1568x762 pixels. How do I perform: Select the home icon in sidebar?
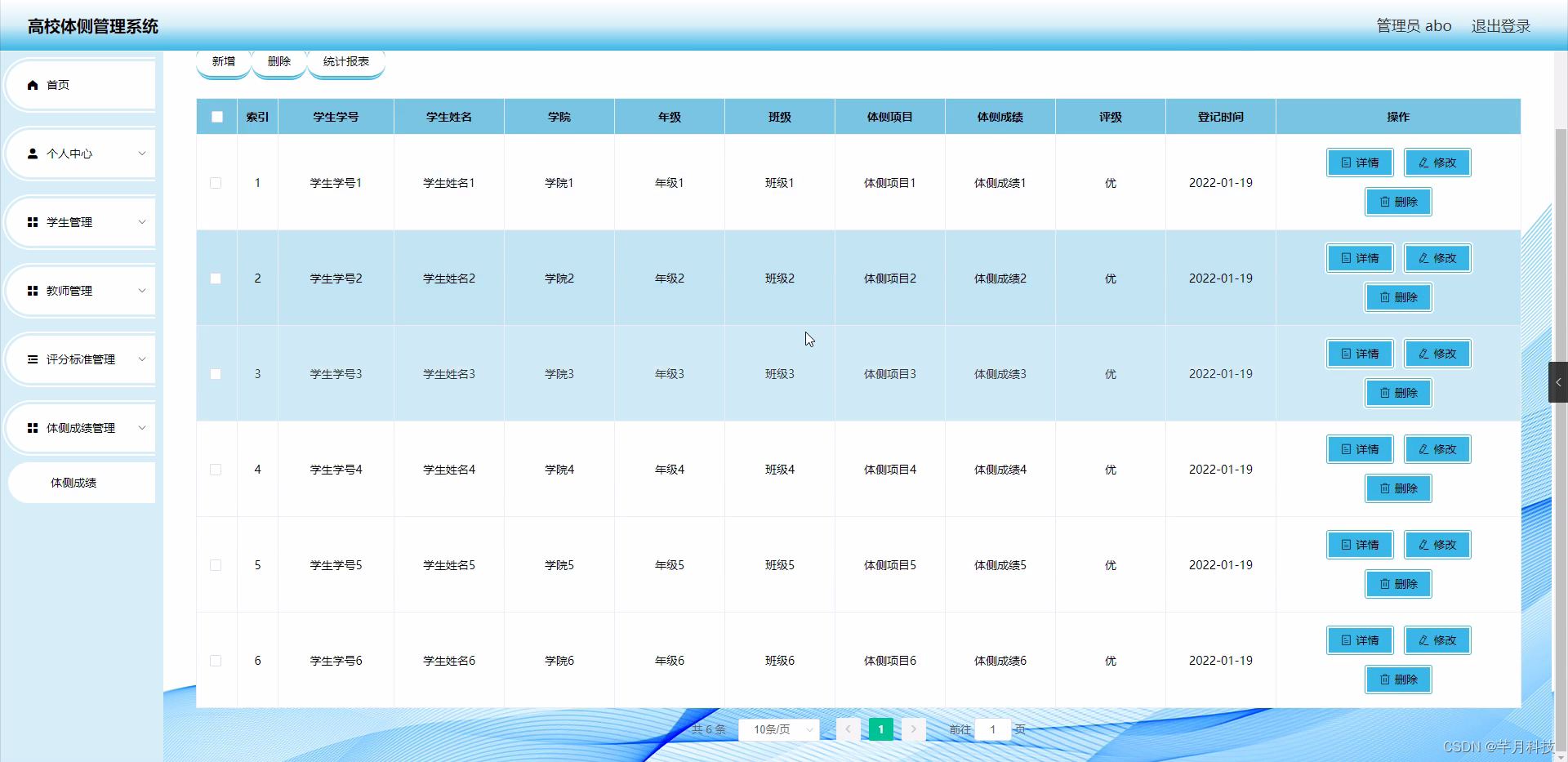[x=33, y=84]
